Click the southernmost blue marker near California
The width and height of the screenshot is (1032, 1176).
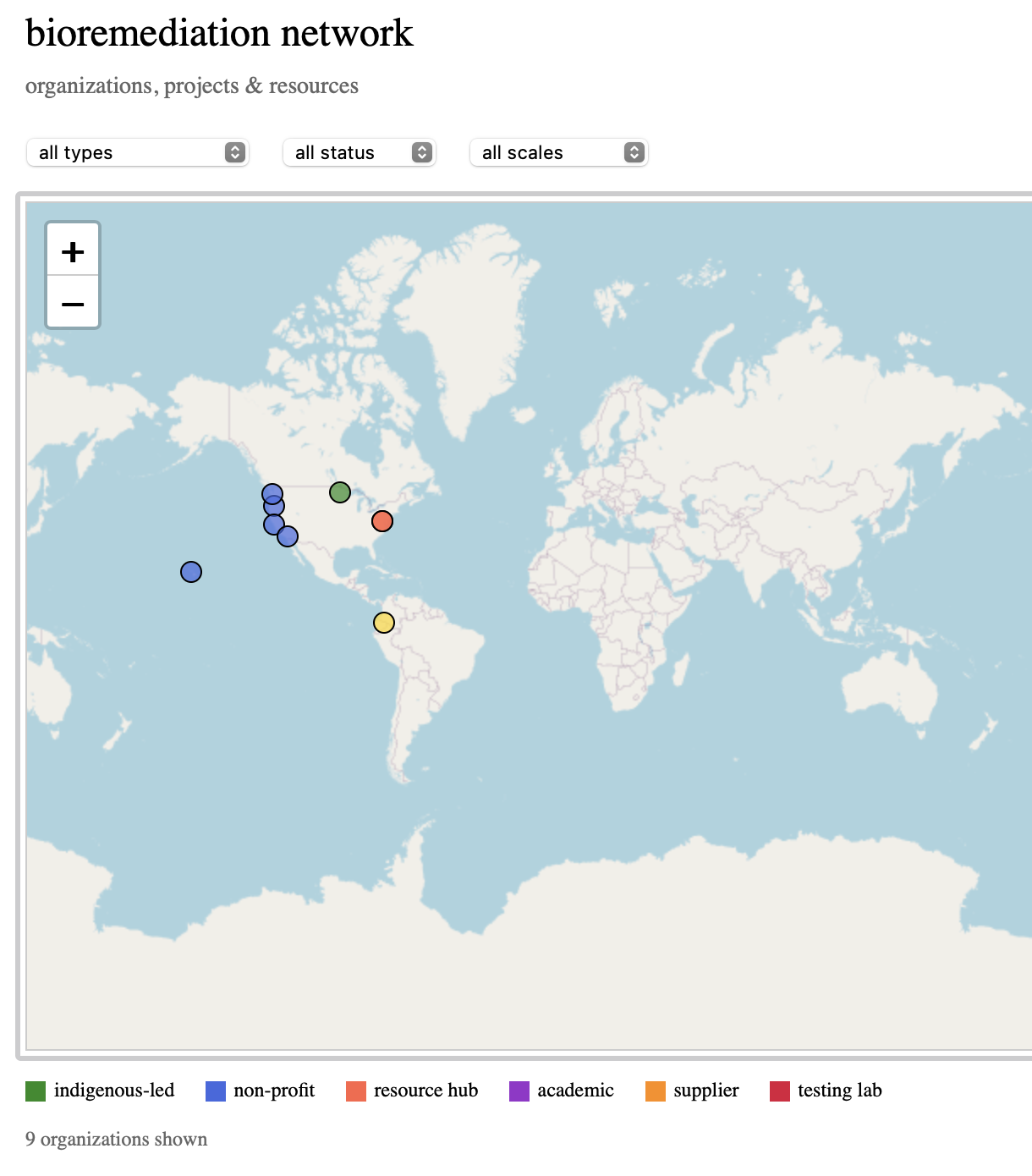288,536
